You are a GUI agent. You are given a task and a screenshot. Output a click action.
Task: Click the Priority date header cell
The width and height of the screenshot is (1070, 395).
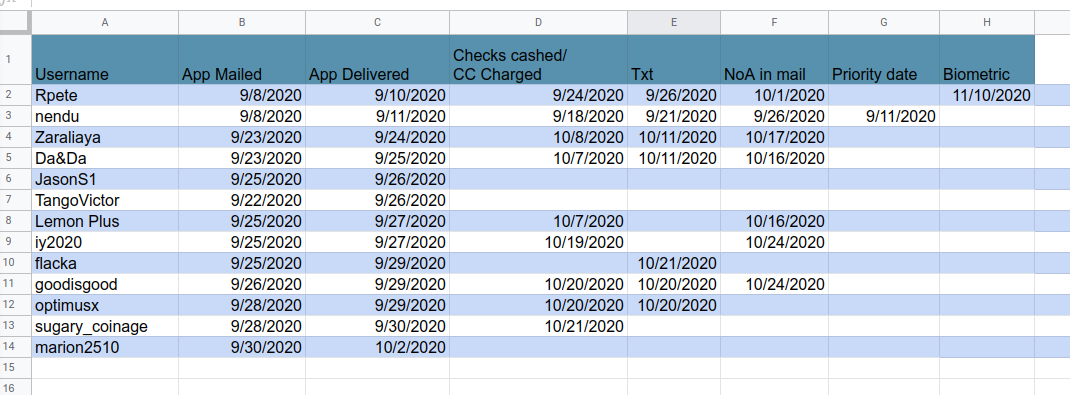click(884, 59)
